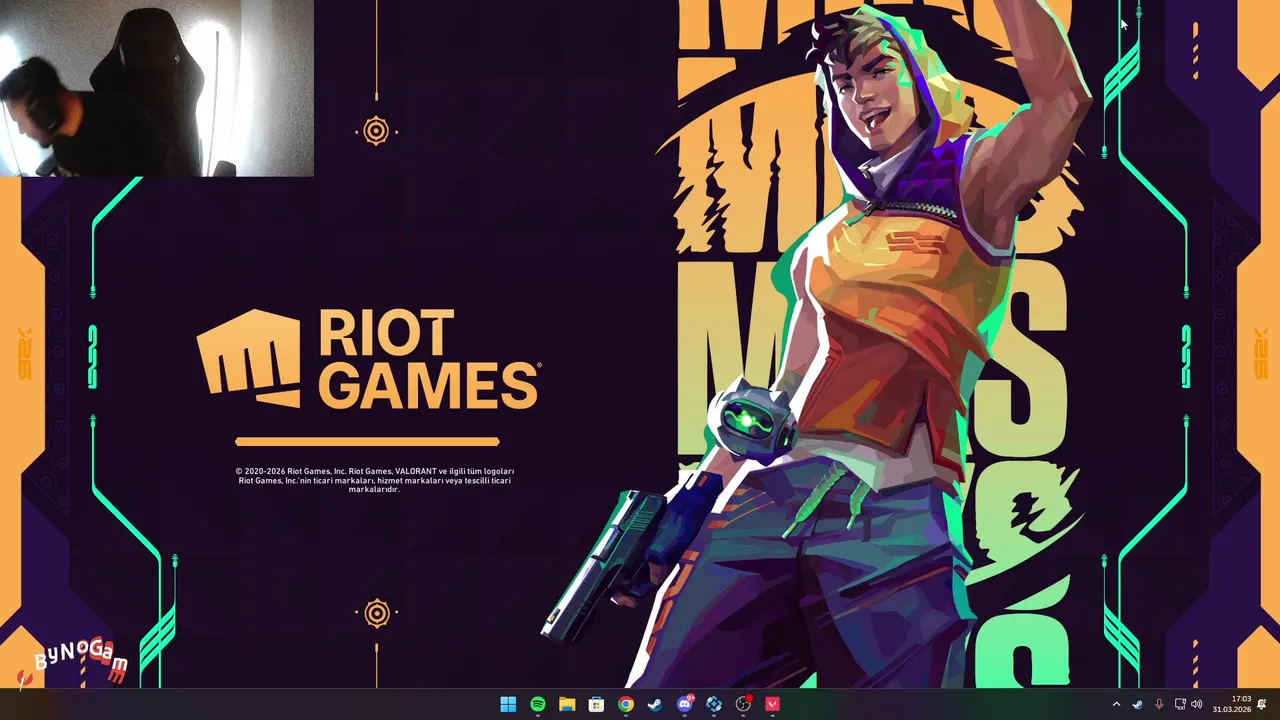Expand hidden system tray icons
Image resolution: width=1280 pixels, height=720 pixels.
(1117, 704)
